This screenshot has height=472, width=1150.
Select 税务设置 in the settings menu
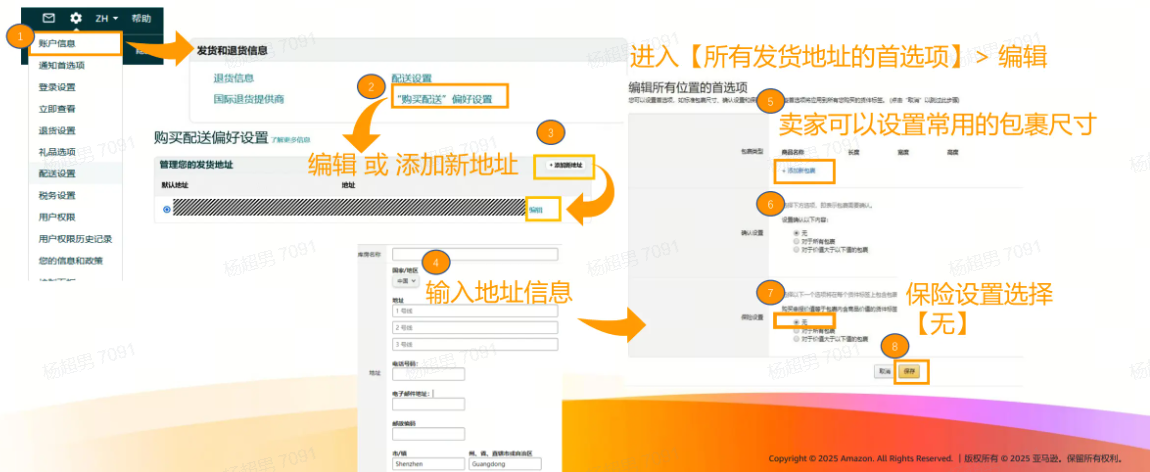click(57, 196)
